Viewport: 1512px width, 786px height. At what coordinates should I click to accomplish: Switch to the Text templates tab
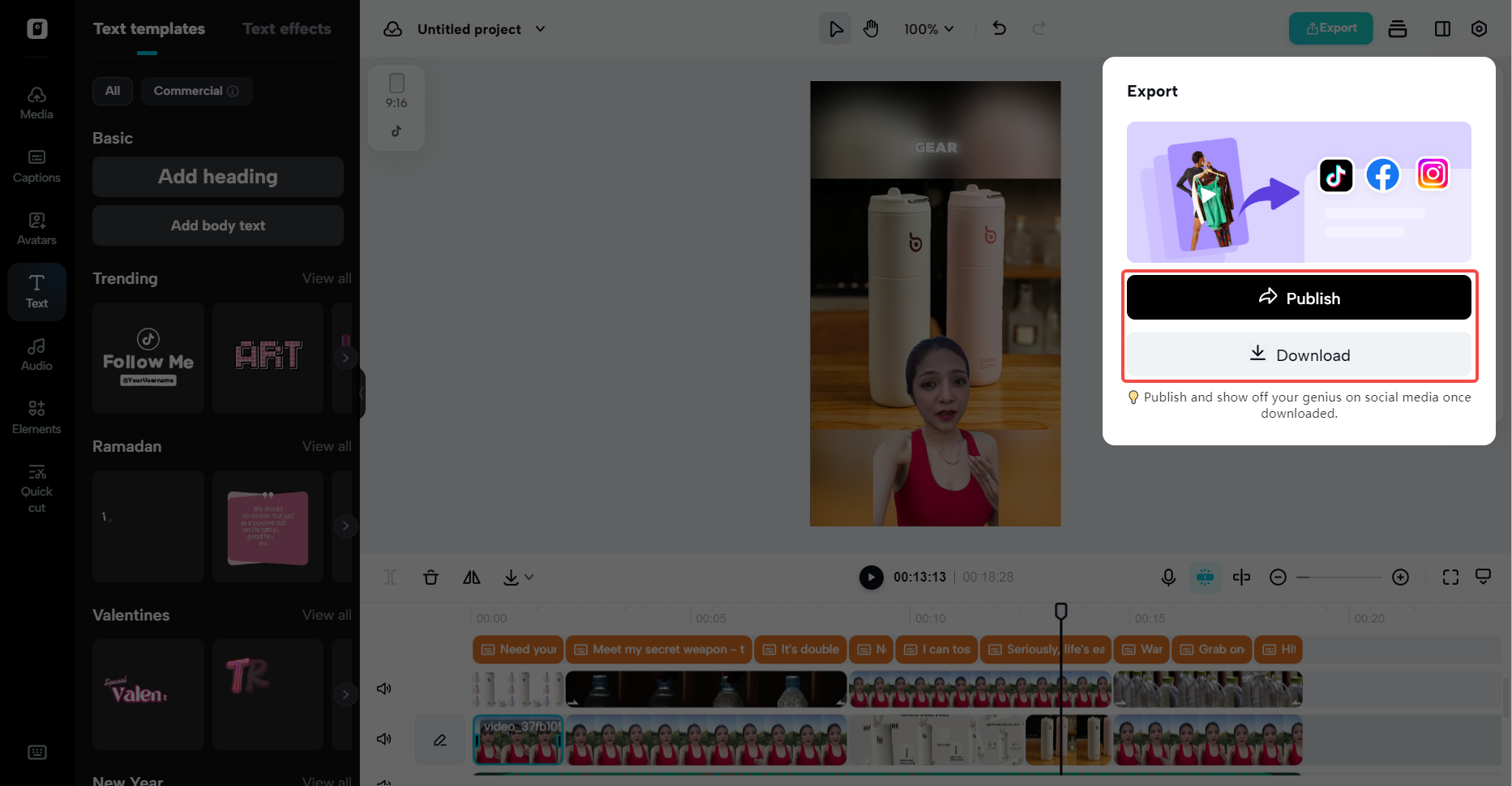(x=148, y=28)
